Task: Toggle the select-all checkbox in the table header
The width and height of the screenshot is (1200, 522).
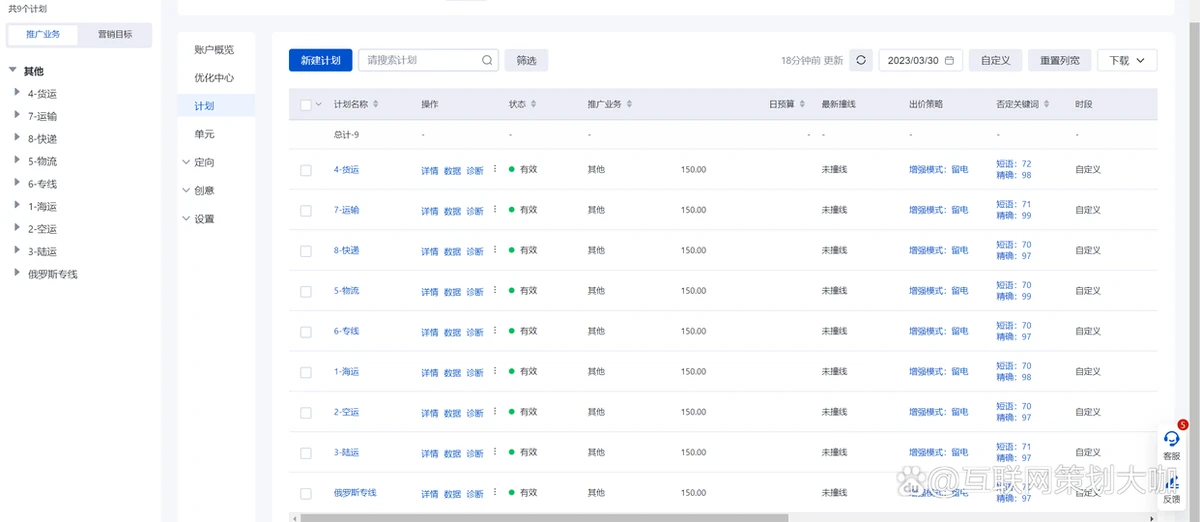Action: [306, 104]
